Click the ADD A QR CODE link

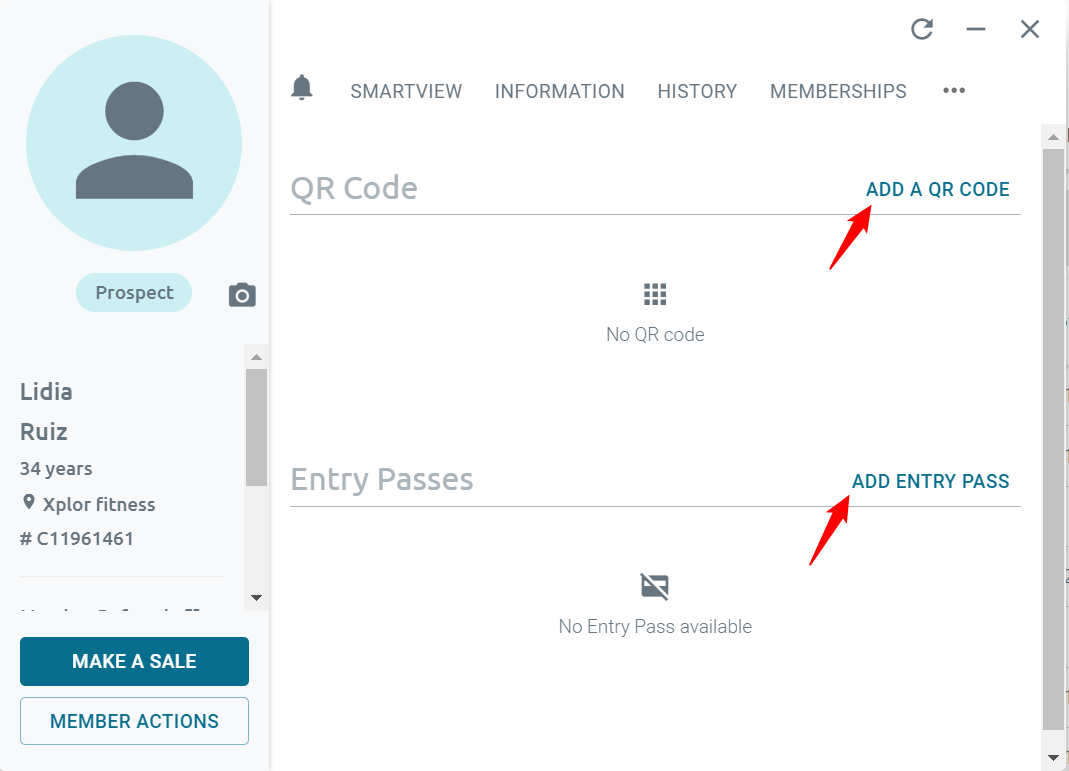click(x=938, y=189)
